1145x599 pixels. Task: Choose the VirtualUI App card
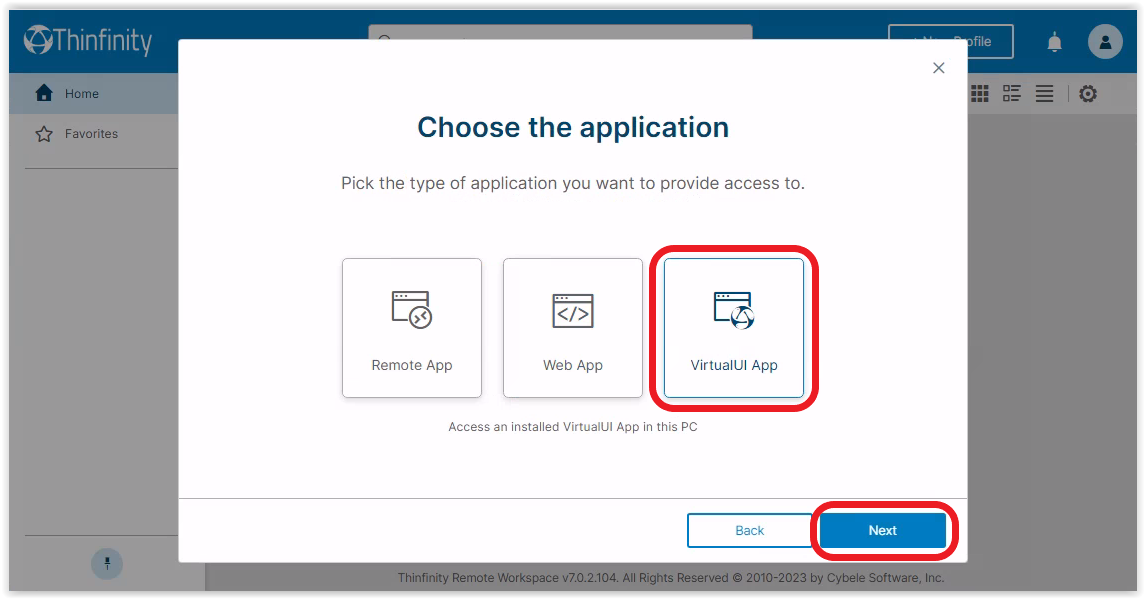pos(734,328)
